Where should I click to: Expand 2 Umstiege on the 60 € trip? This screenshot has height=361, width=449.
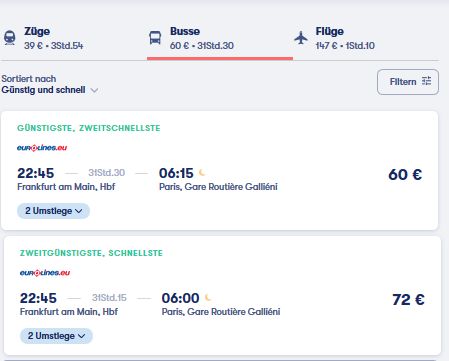[x=53, y=211]
